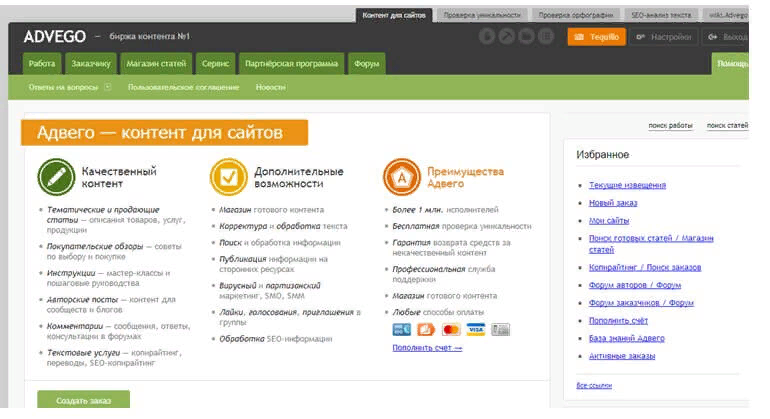The image size is (770, 419).
Task: Switch to the Контент для сайтов tab
Action: pyautogui.click(x=394, y=15)
